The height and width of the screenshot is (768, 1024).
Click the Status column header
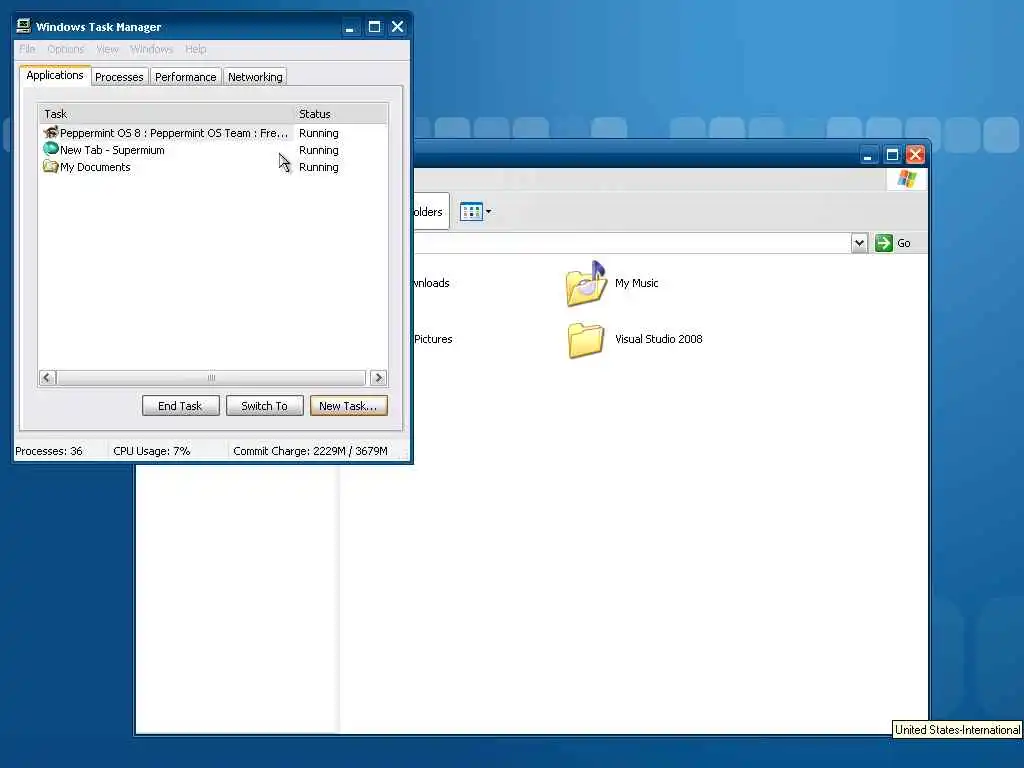point(340,114)
